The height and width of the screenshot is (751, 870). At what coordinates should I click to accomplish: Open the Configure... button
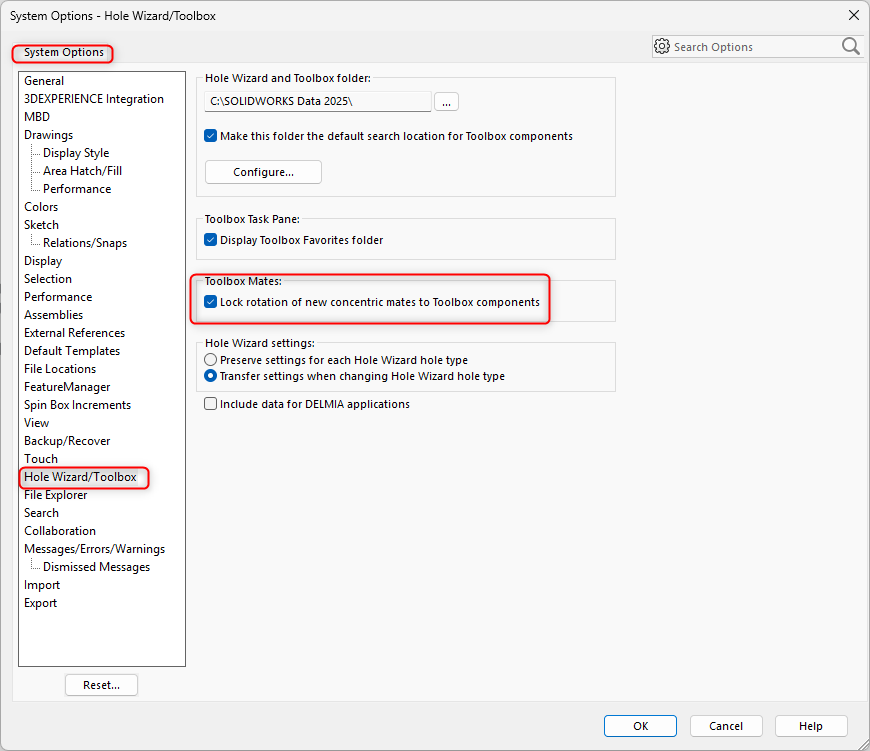pos(263,172)
